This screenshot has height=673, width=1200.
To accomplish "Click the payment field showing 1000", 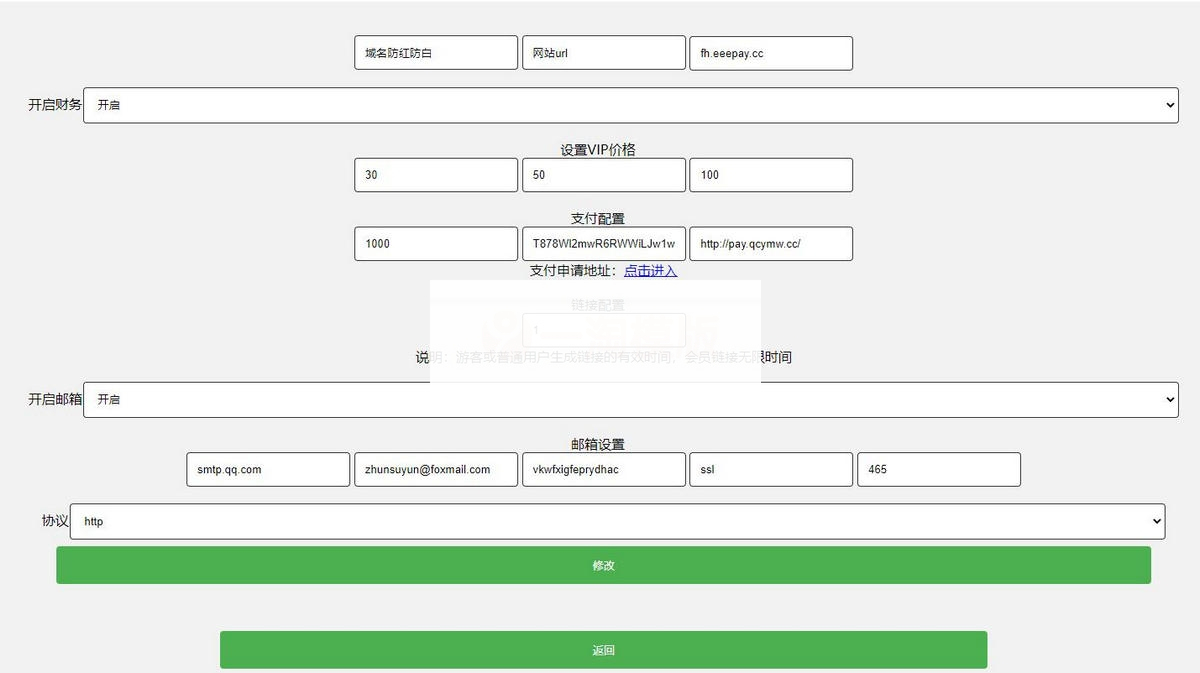I will point(435,243).
